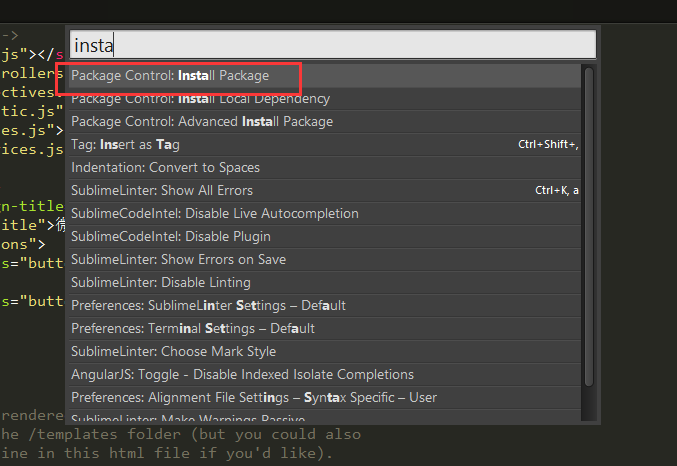677x466 pixels.
Task: Select SublimeCodeIntel: Disable Plugin
Action: pyautogui.click(x=325, y=236)
